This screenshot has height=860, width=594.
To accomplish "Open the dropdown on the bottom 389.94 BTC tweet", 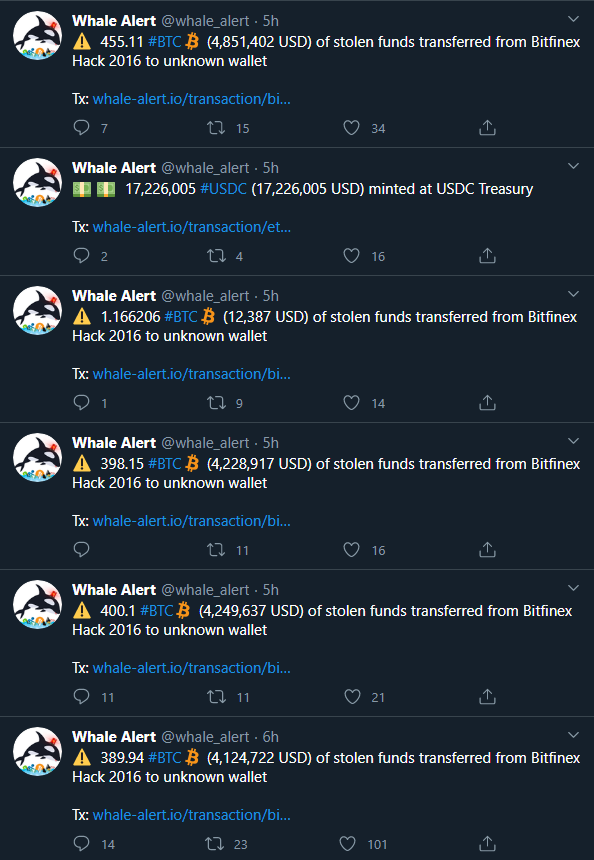I will (573, 734).
